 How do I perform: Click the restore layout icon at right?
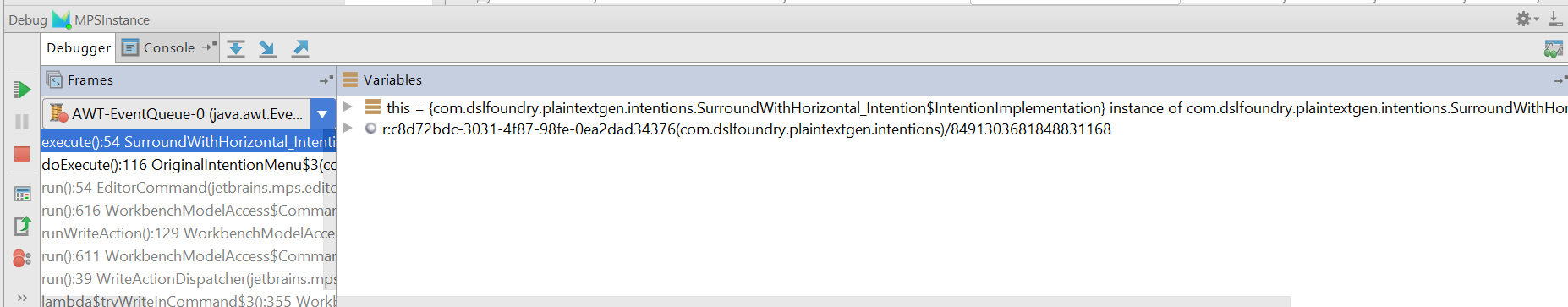(x=1554, y=48)
